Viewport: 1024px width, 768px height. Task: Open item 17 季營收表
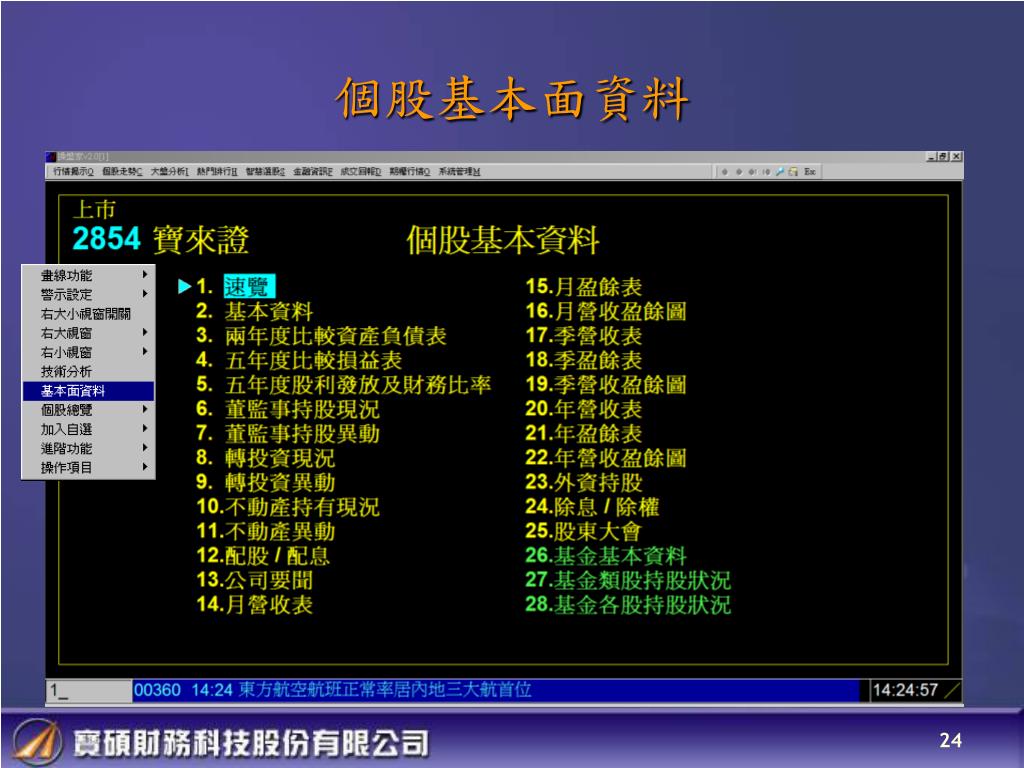pos(584,336)
